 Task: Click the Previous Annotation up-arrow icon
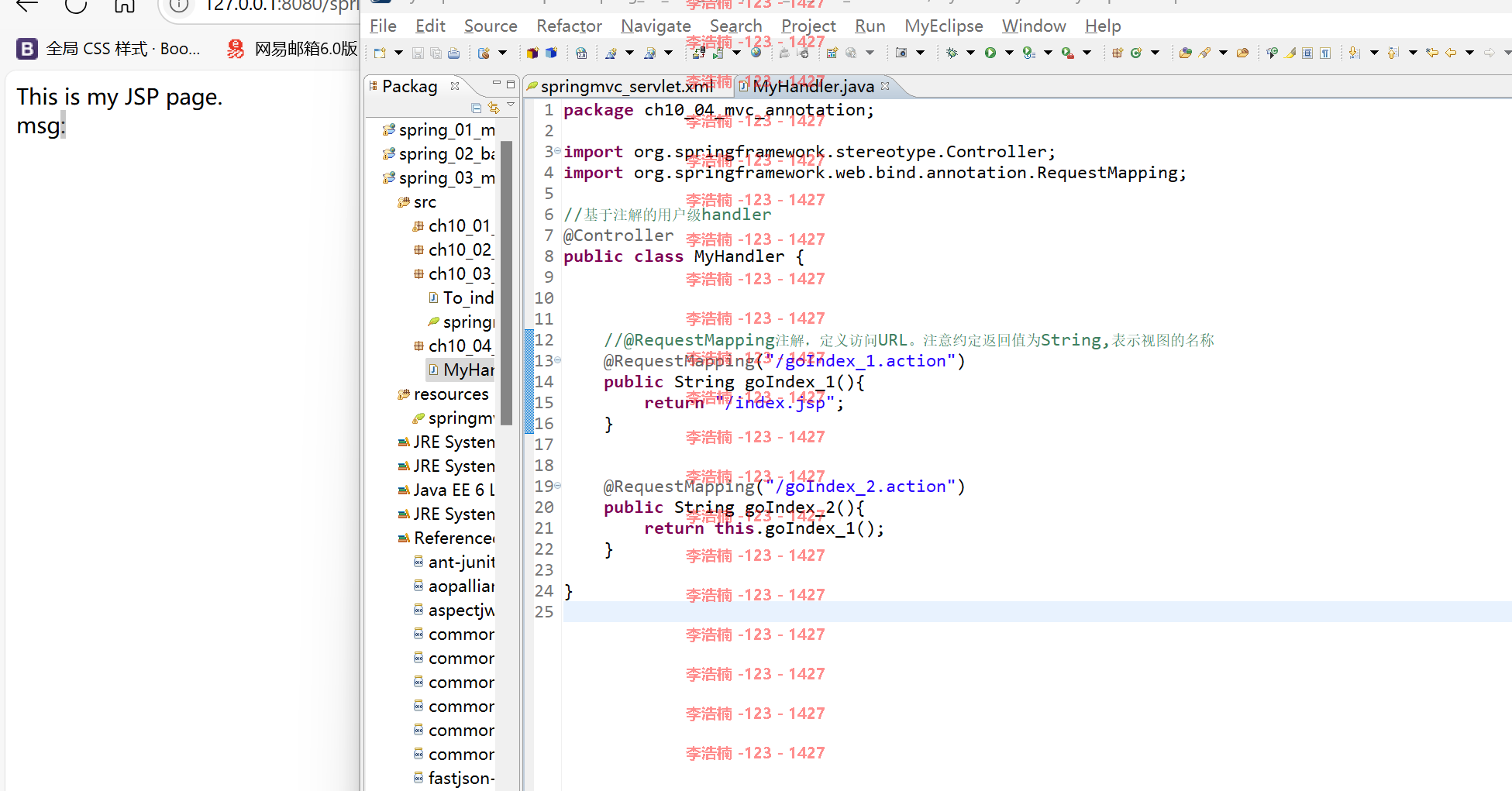[x=1393, y=53]
